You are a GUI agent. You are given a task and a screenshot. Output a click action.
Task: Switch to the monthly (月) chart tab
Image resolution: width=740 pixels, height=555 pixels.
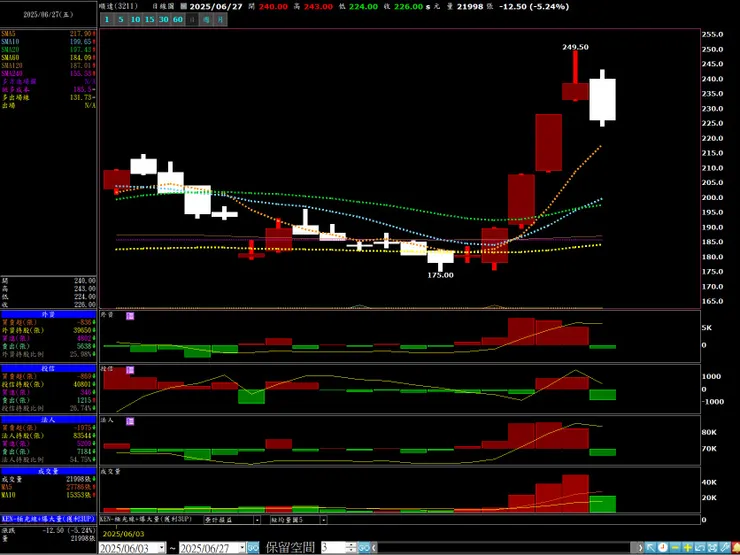pos(220,19)
